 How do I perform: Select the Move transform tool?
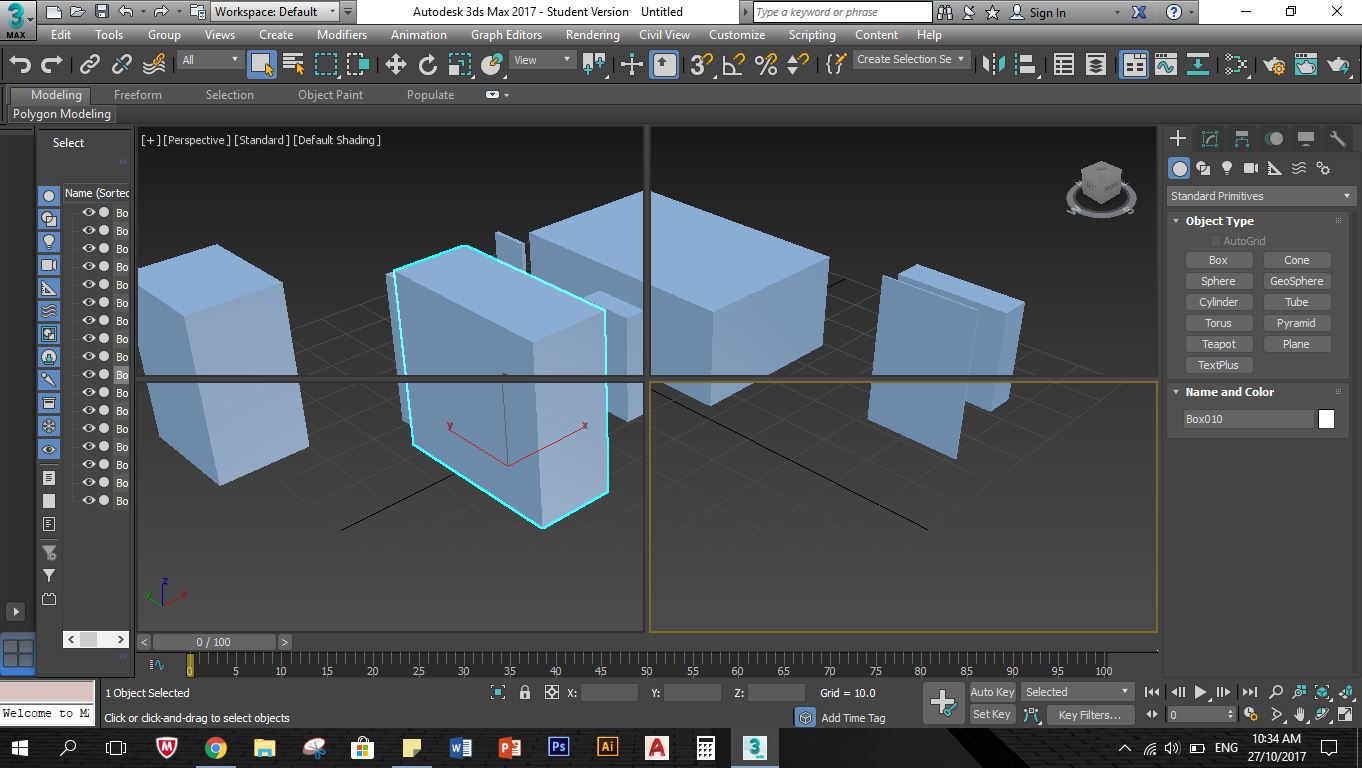click(x=395, y=65)
